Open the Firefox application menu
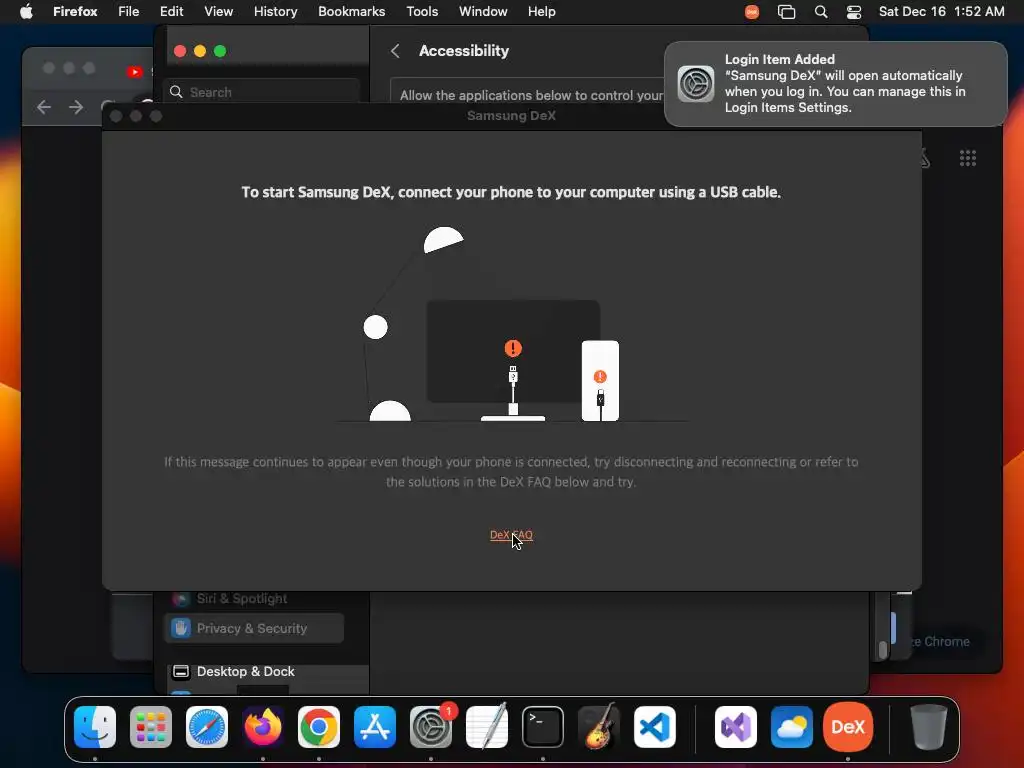This screenshot has height=768, width=1024. point(75,11)
